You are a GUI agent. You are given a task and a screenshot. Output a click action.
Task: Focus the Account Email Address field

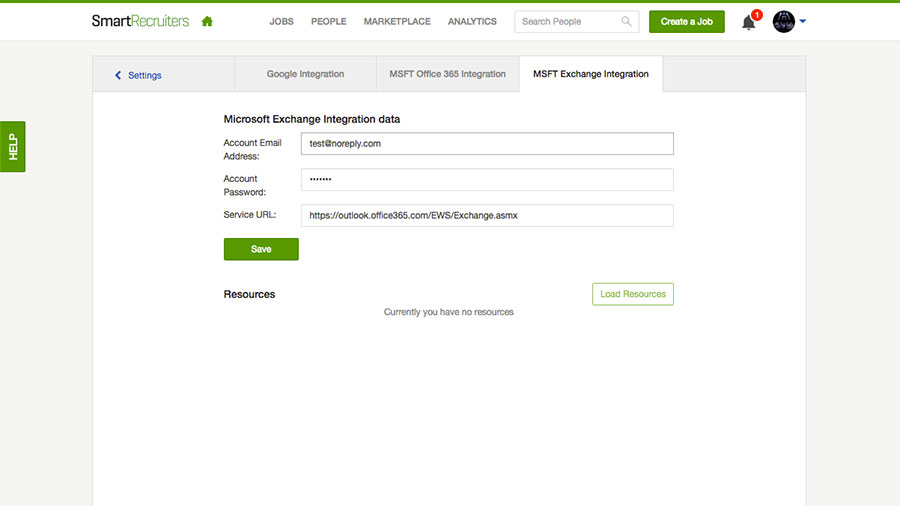click(x=487, y=144)
